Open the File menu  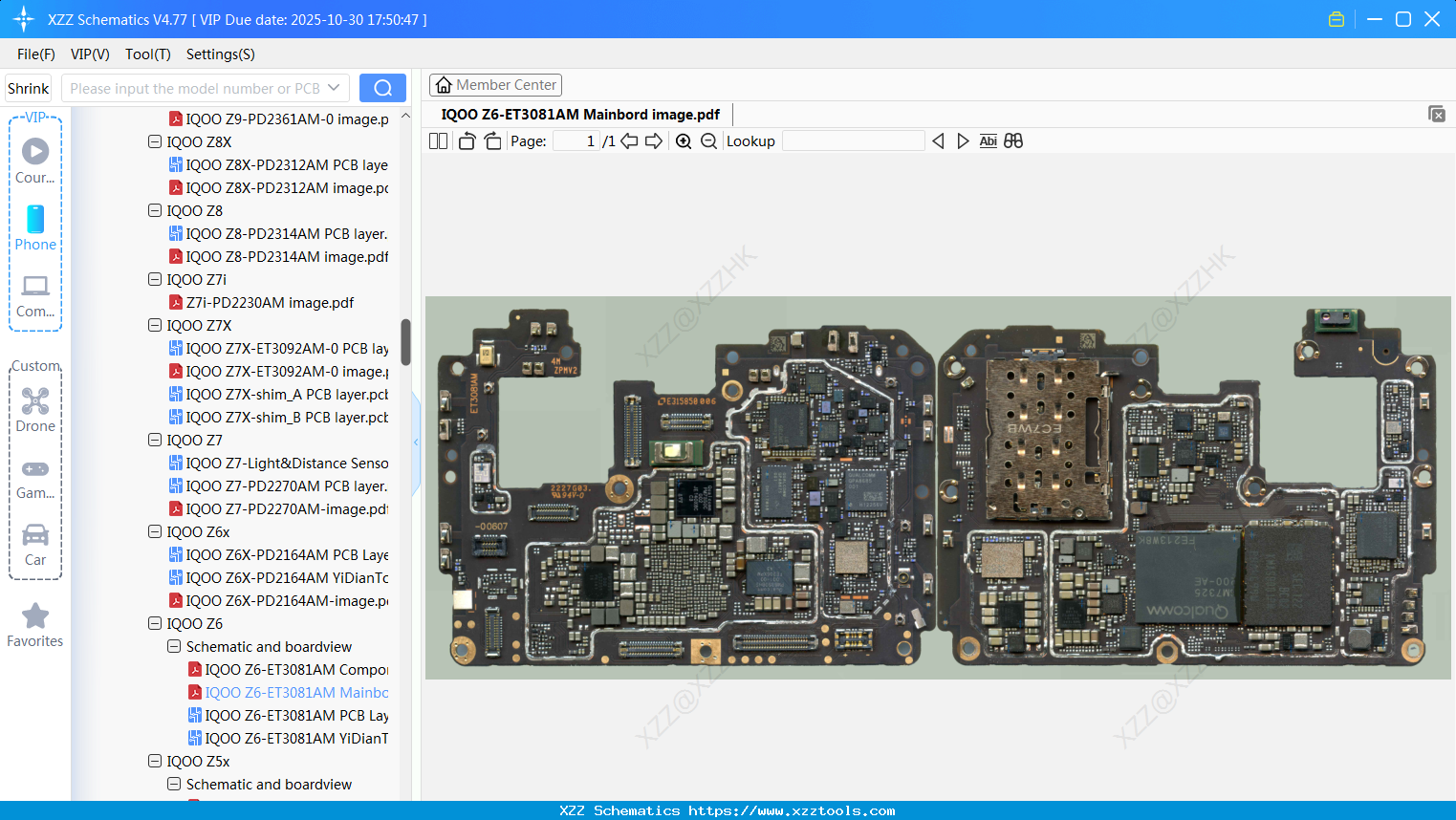[35, 54]
